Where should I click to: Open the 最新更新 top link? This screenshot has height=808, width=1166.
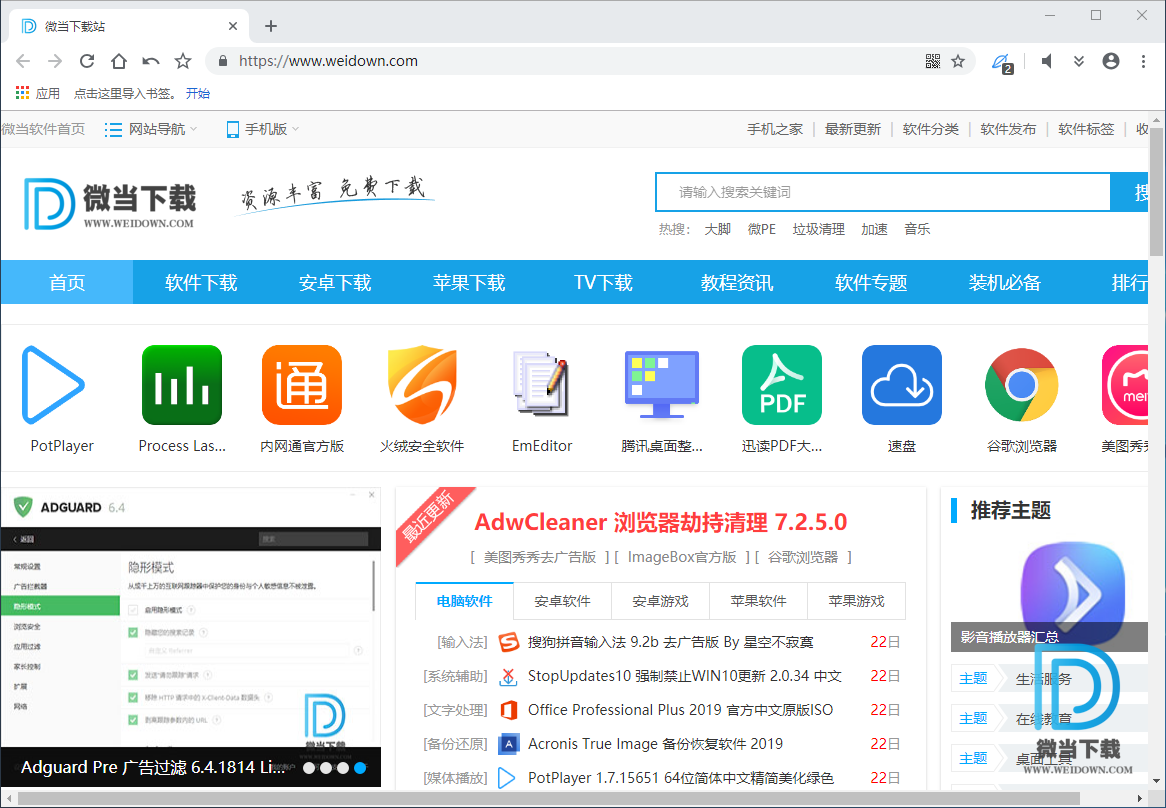tap(853, 129)
